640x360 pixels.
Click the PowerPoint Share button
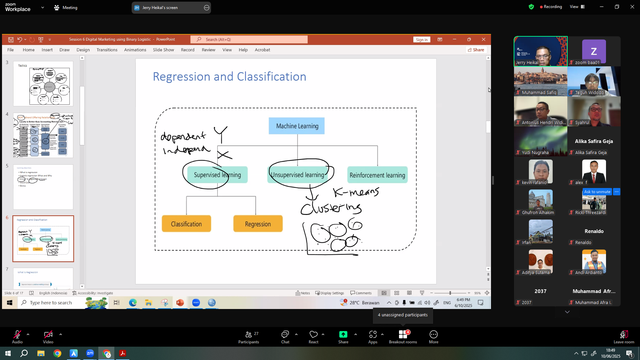(x=476, y=50)
